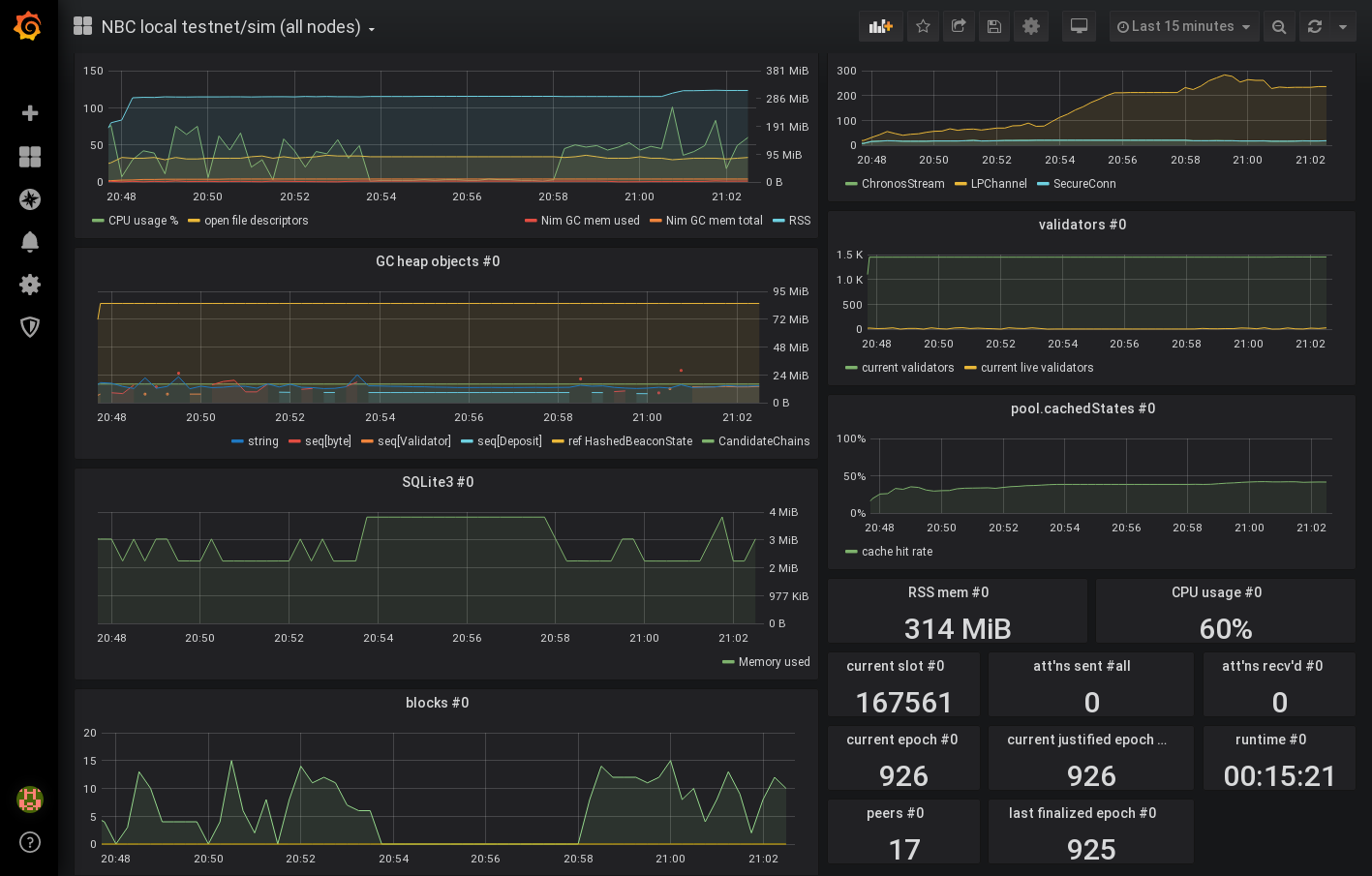Share the dashboard via share icon

tap(959, 26)
